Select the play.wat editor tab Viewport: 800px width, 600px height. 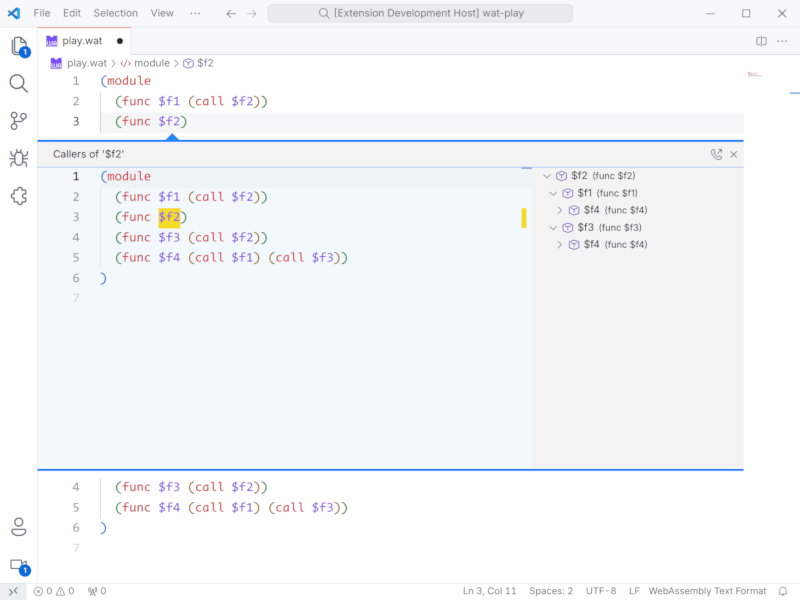tap(84, 41)
